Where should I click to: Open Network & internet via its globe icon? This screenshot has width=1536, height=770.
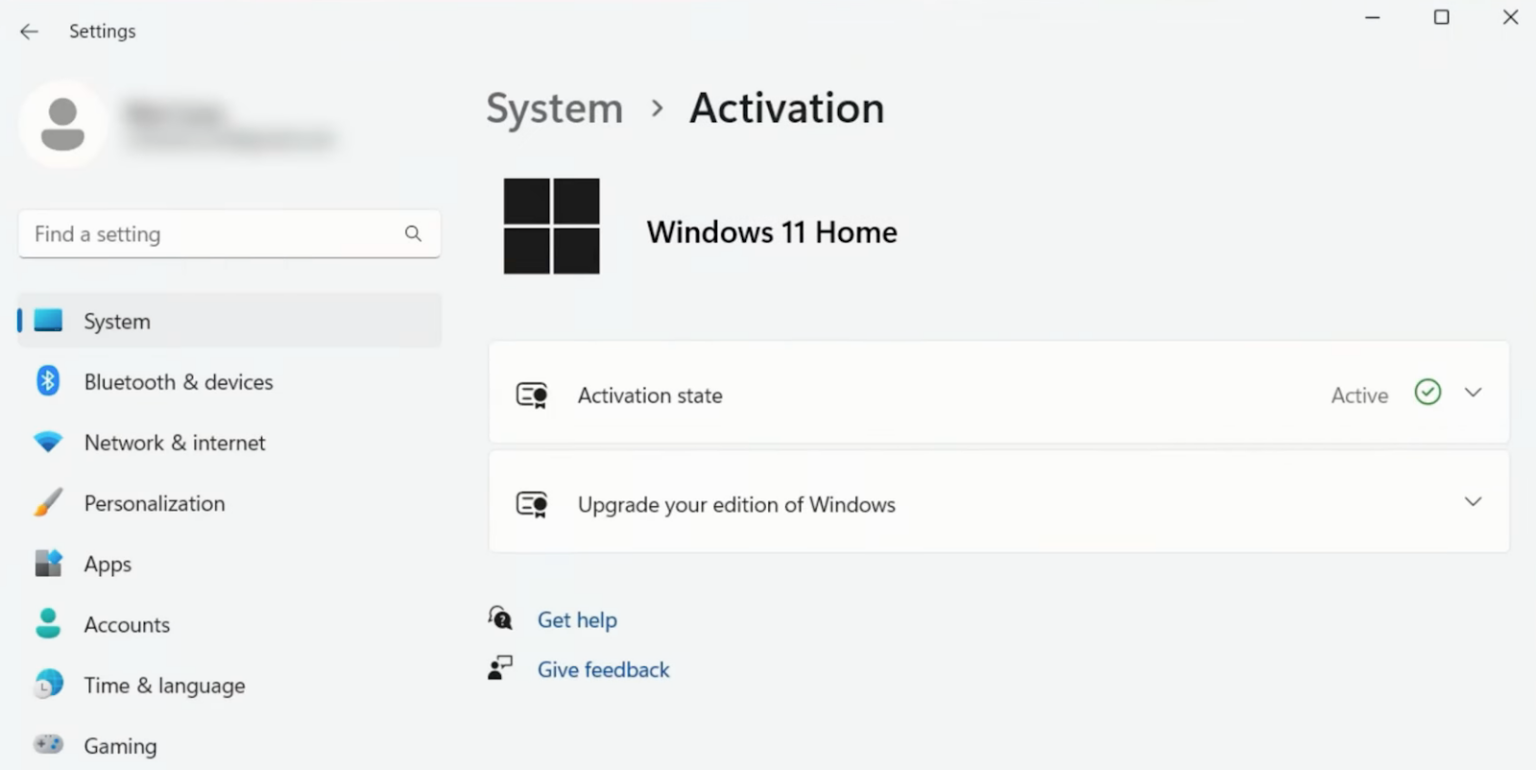47,443
